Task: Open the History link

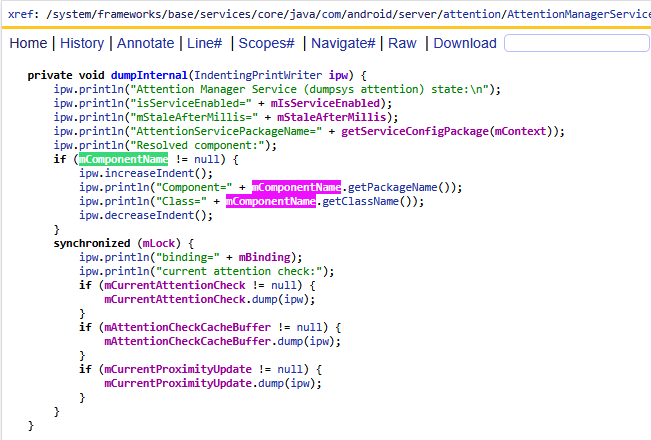Action: [x=82, y=43]
